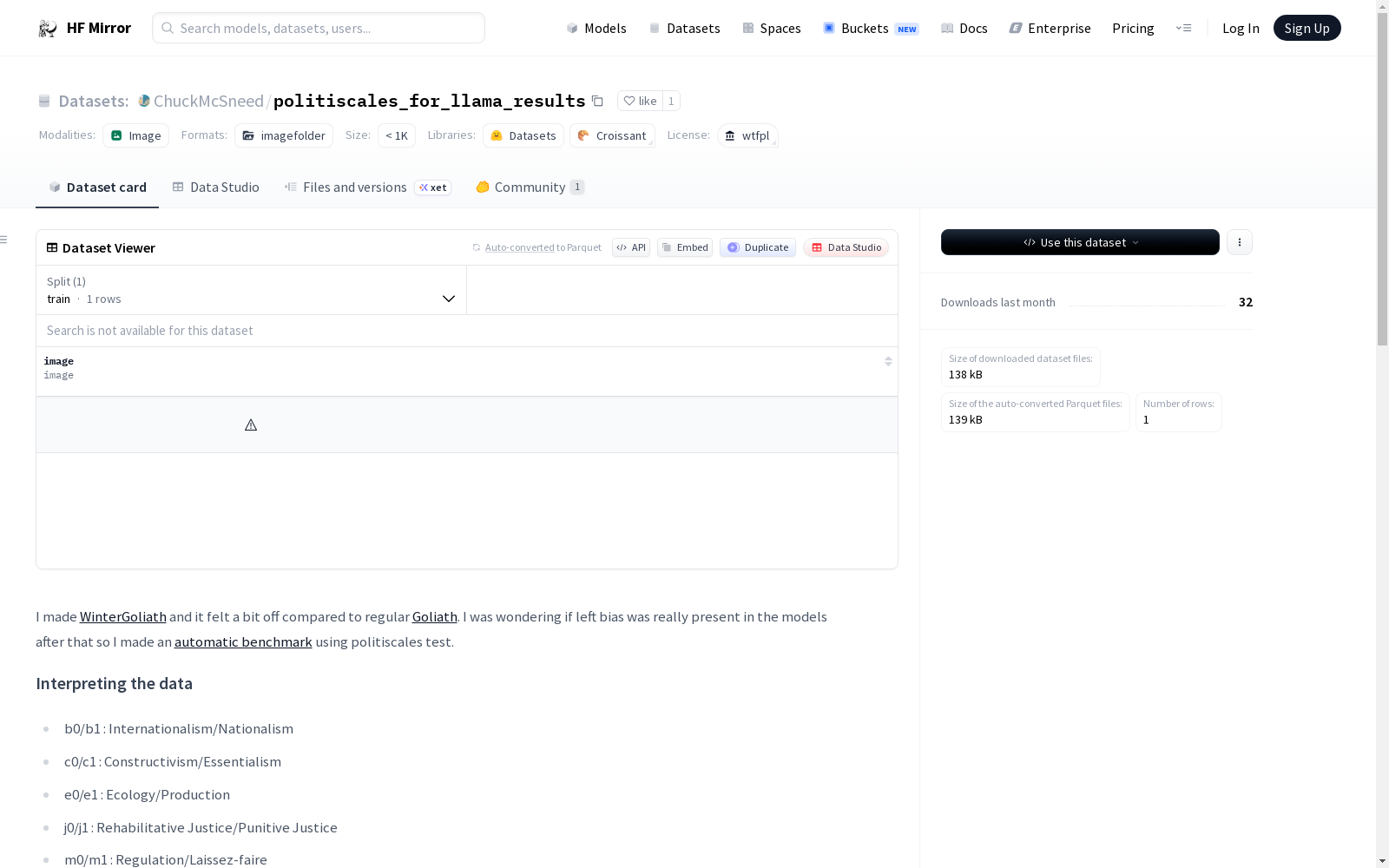The width and height of the screenshot is (1389, 868).
Task: Click the ChuckMcSneed avatar icon
Action: pos(144,101)
